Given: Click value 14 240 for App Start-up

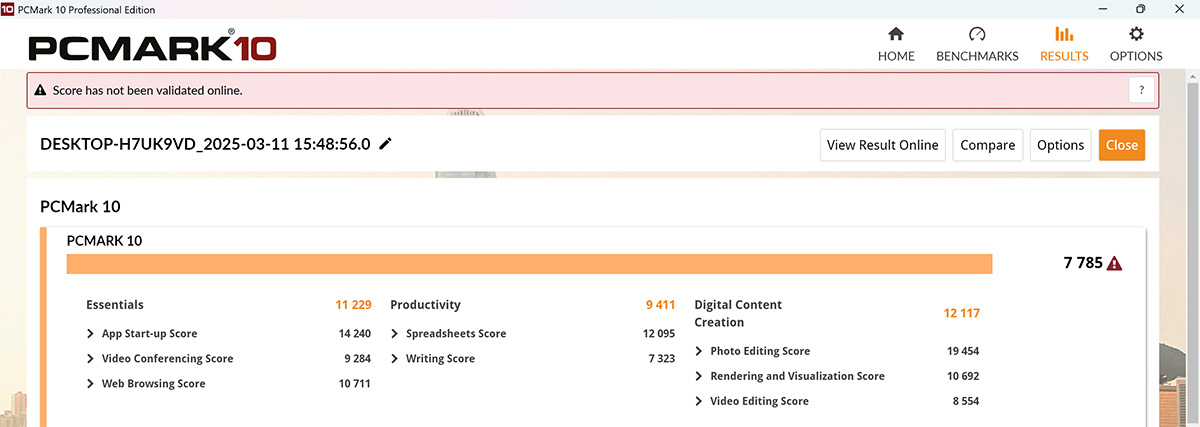Looking at the screenshot, I should point(355,334).
